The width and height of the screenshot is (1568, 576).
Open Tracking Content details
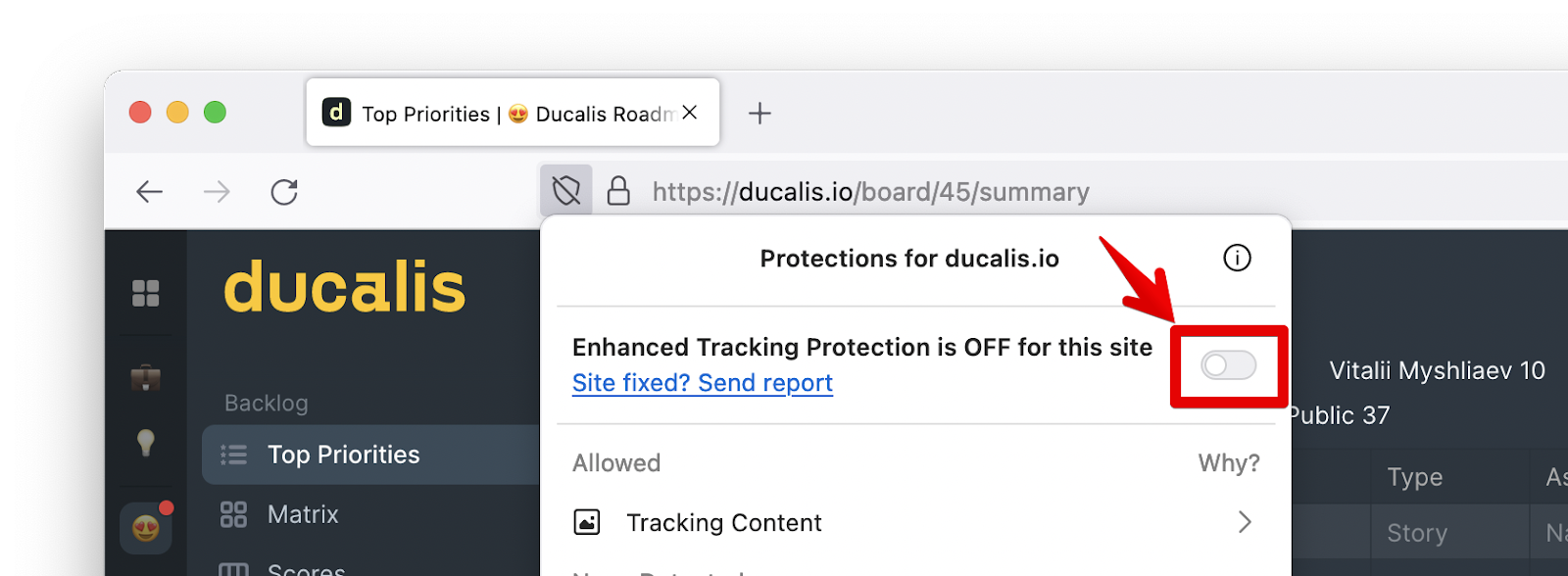tap(723, 522)
